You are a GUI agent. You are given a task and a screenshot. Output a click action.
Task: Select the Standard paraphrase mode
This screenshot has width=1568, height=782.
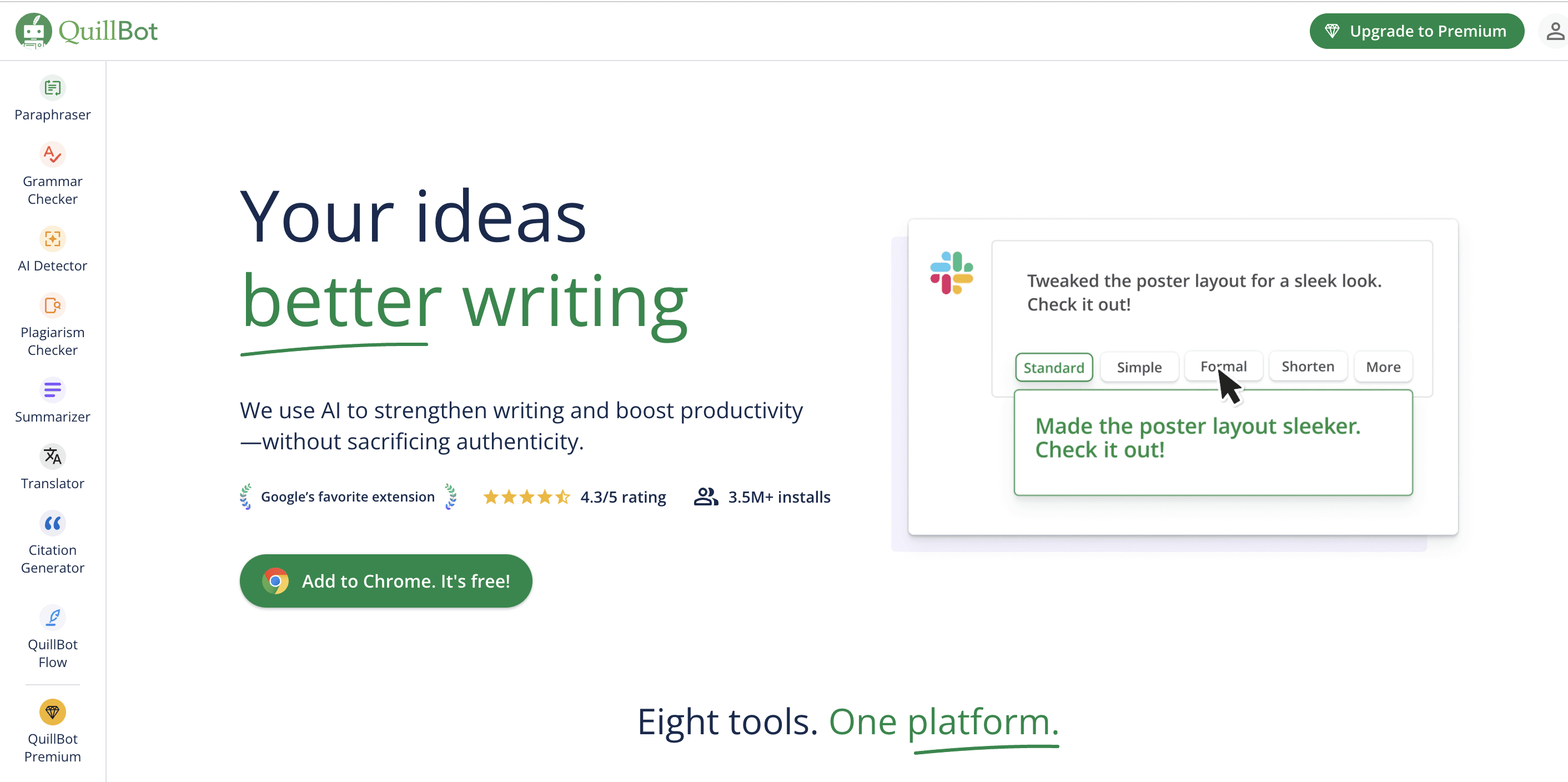pos(1053,367)
